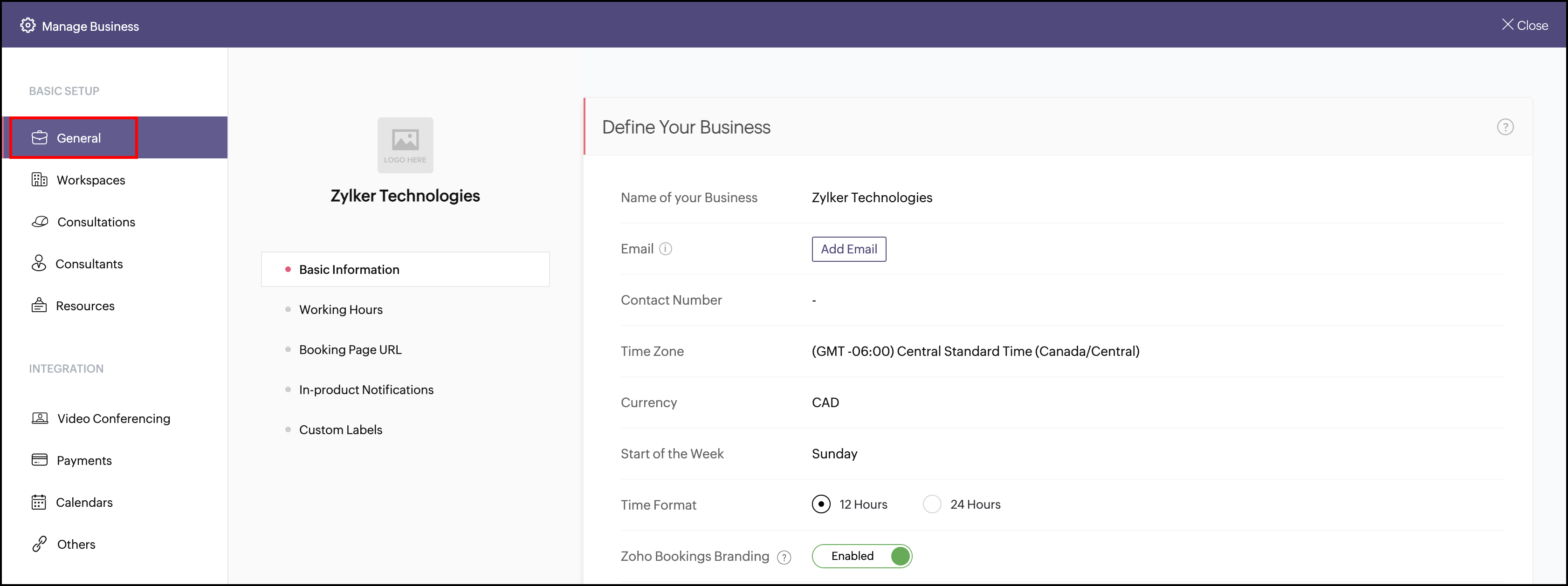
Task: Open the Consultants section
Action: 89,264
